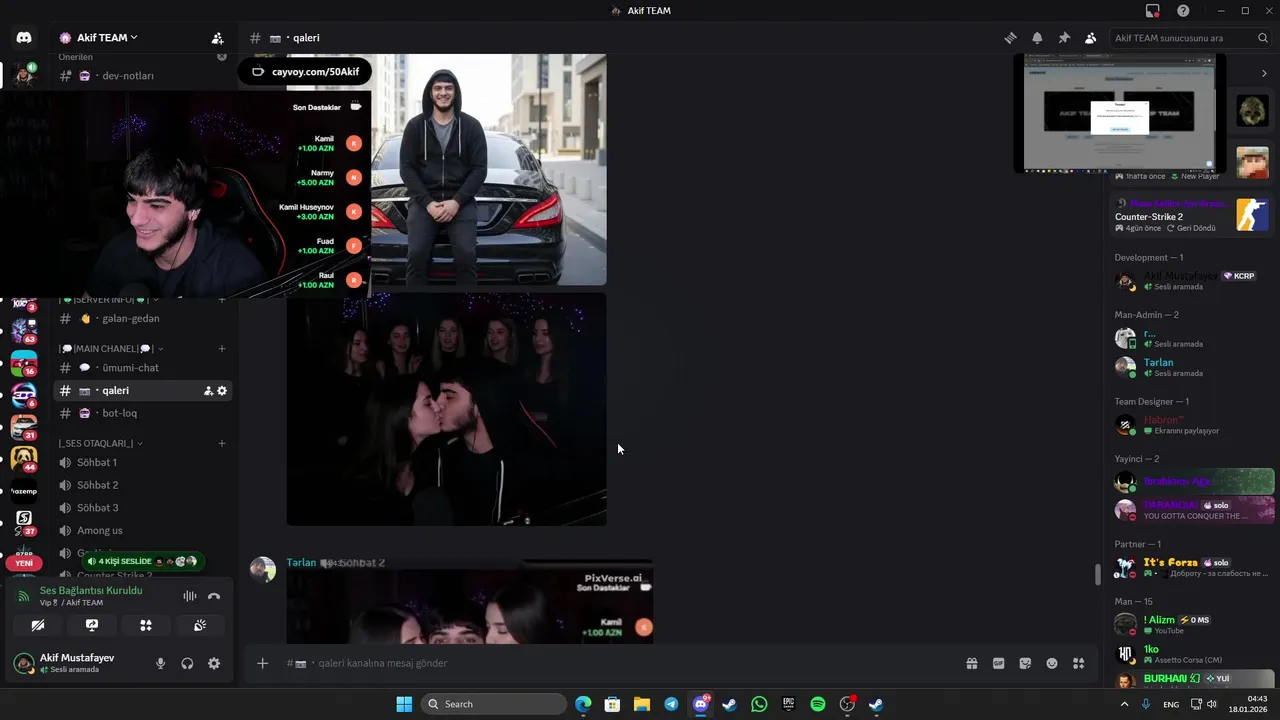Open Counter-Strike 2 activity card

(1190, 216)
